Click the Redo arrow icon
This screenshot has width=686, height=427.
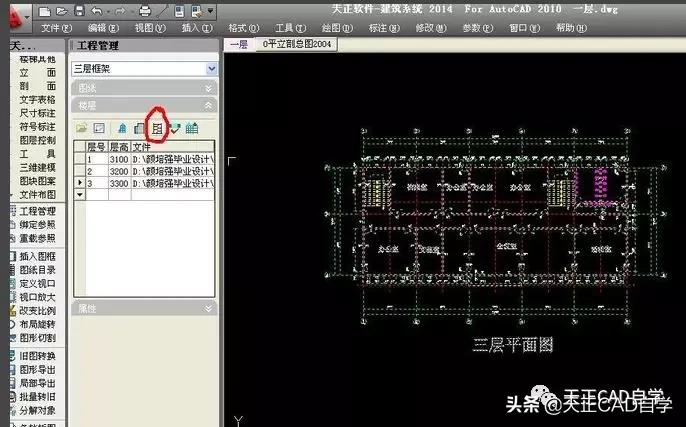(120, 11)
